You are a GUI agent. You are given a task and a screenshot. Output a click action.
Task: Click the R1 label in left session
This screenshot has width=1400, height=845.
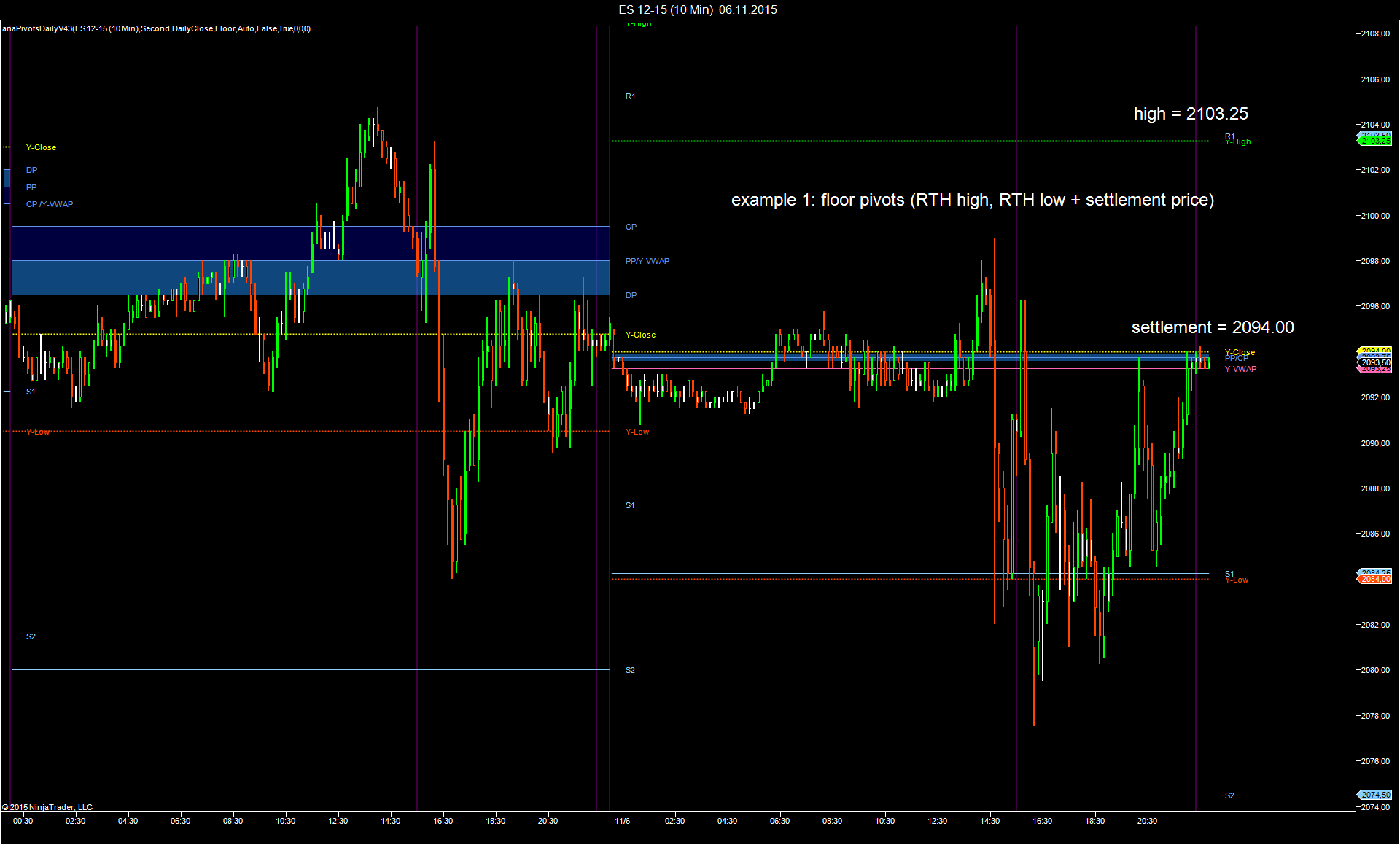631,96
